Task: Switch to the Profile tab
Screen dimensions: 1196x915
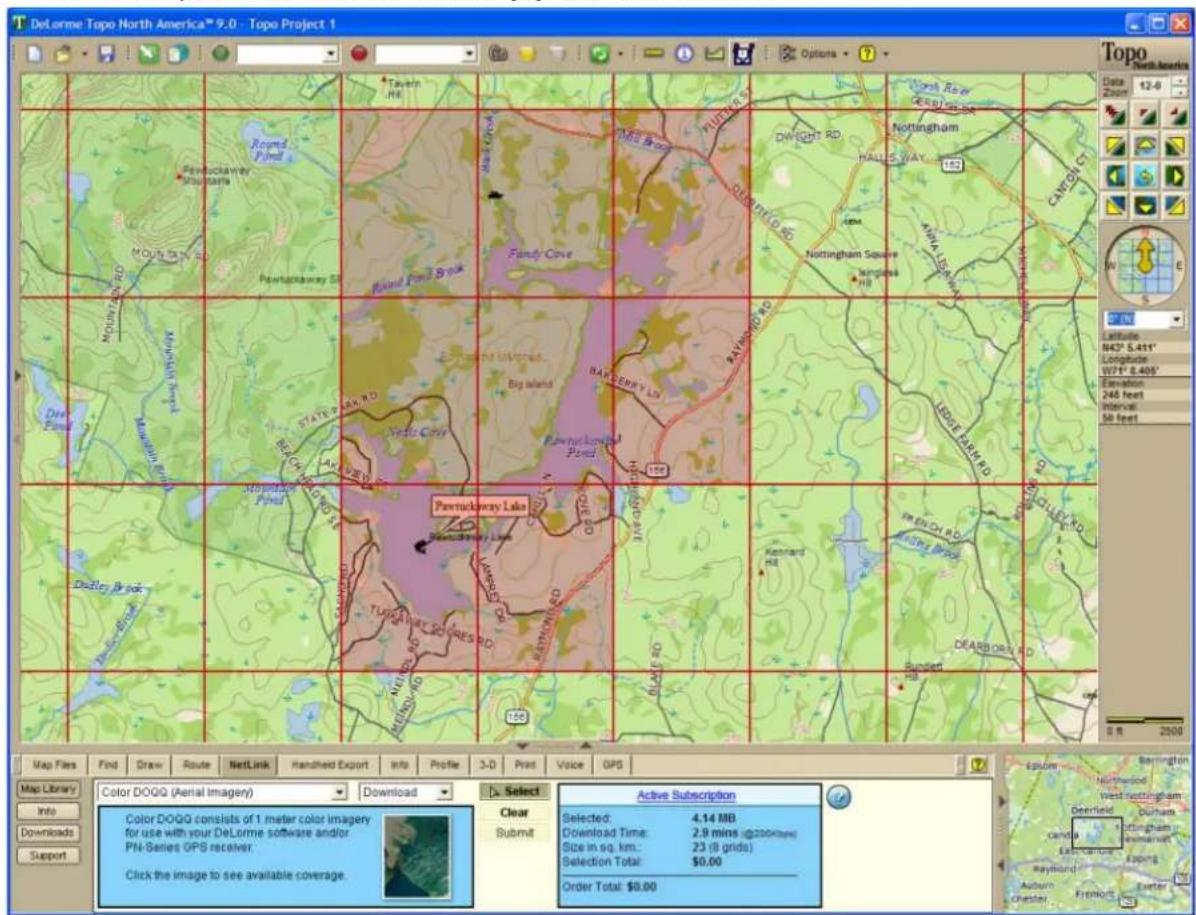Action: coord(445,765)
